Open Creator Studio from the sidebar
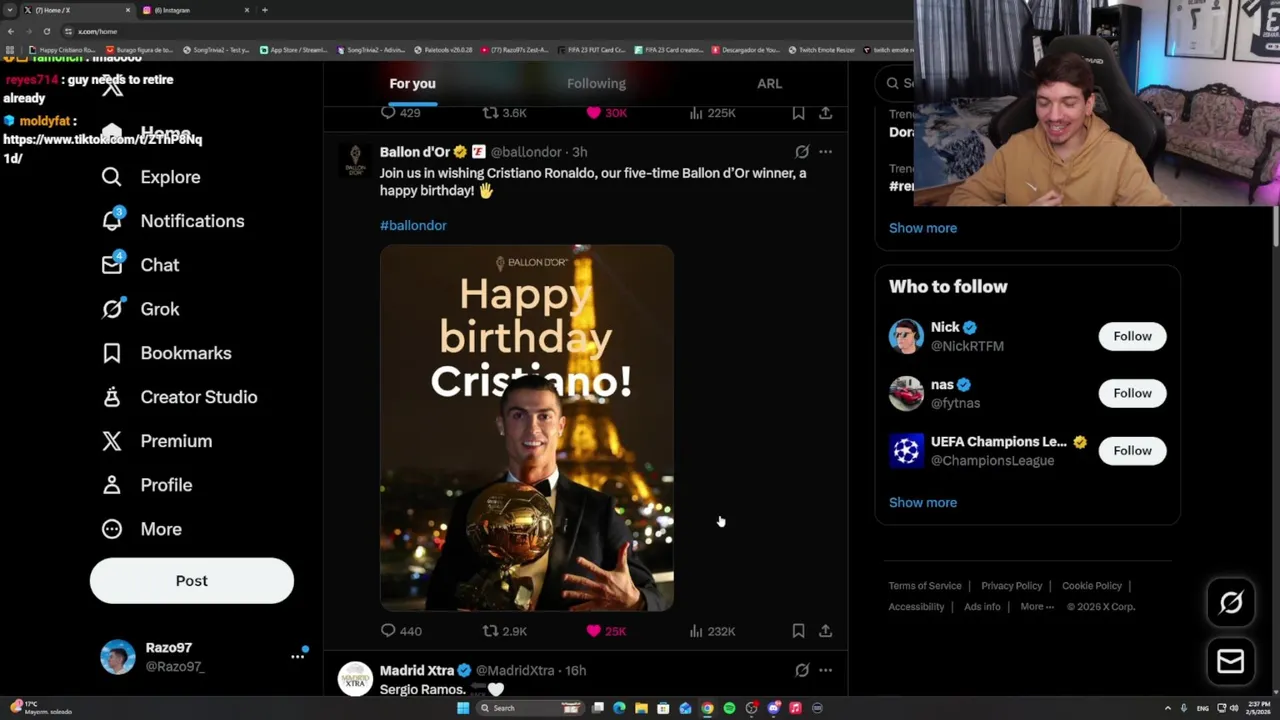 coord(179,397)
